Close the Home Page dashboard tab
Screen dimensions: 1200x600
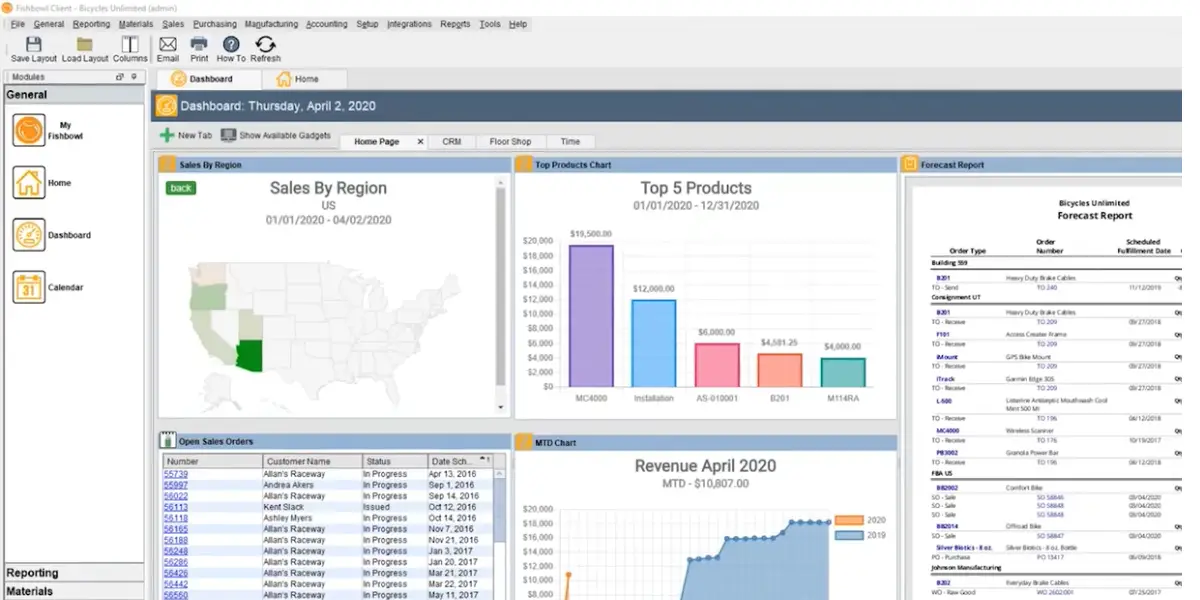coord(420,142)
